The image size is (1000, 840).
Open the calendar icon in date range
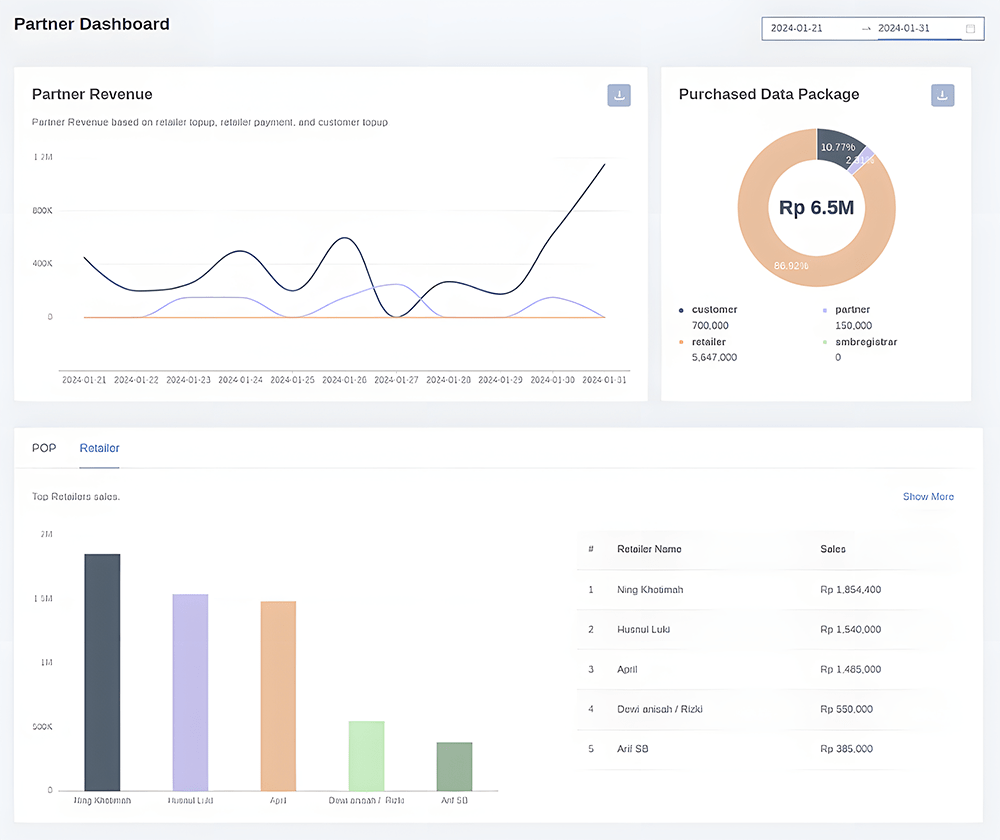(970, 29)
